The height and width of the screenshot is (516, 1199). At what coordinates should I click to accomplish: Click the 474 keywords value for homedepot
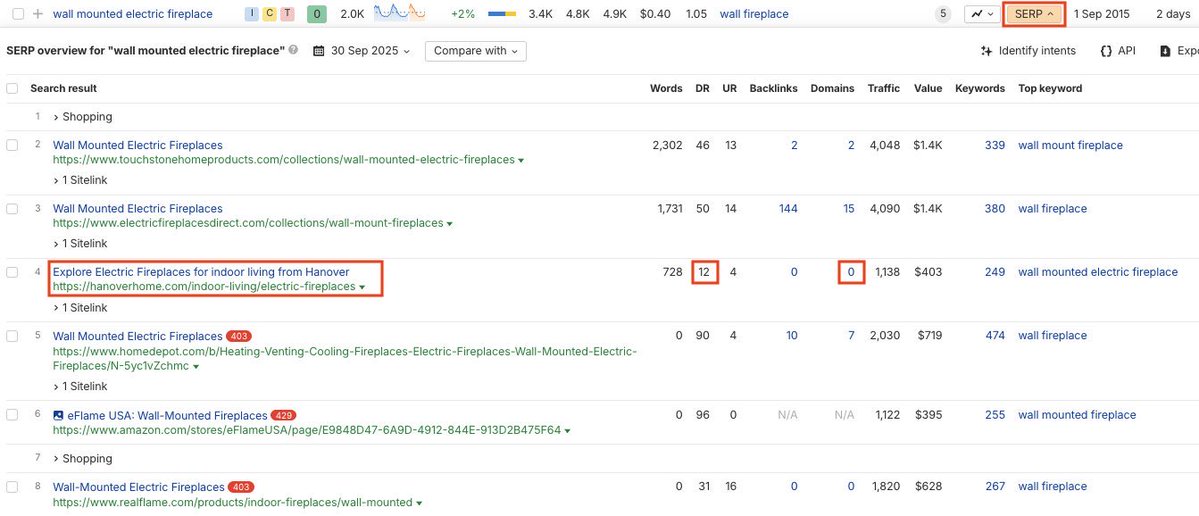995,336
